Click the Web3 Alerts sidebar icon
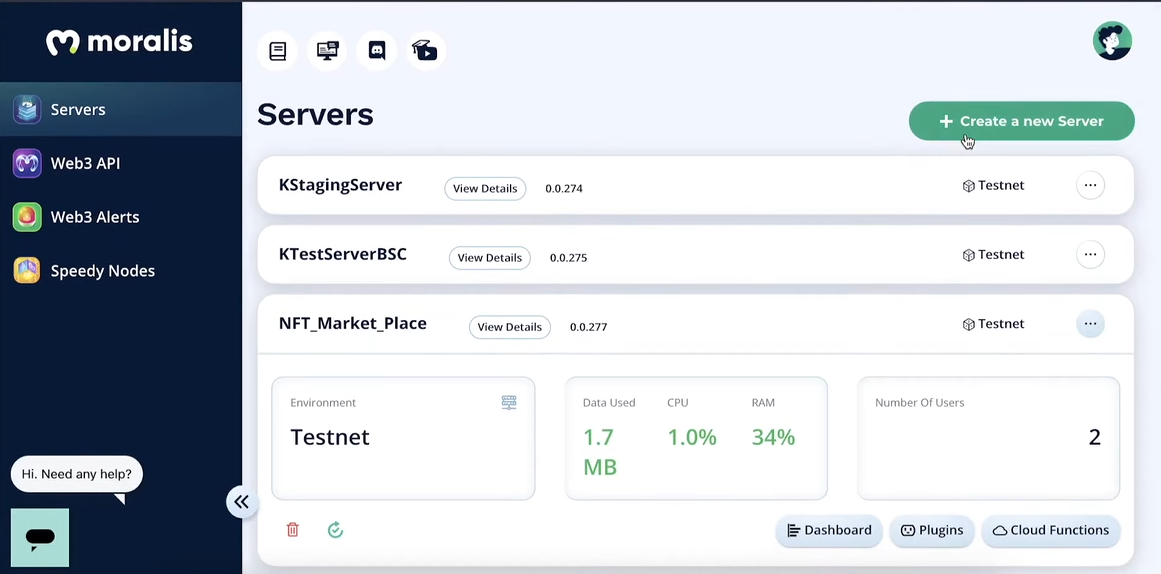This screenshot has height=574, width=1161. click(x=27, y=217)
